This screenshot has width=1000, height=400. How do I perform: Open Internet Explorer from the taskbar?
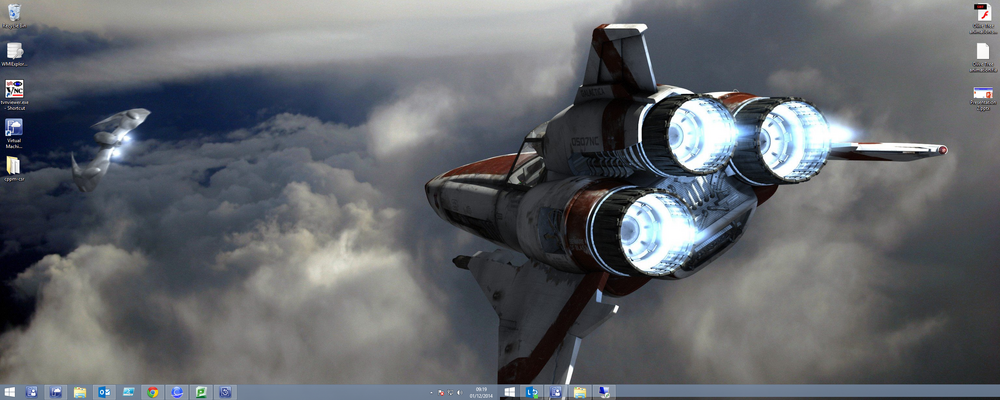click(x=177, y=392)
